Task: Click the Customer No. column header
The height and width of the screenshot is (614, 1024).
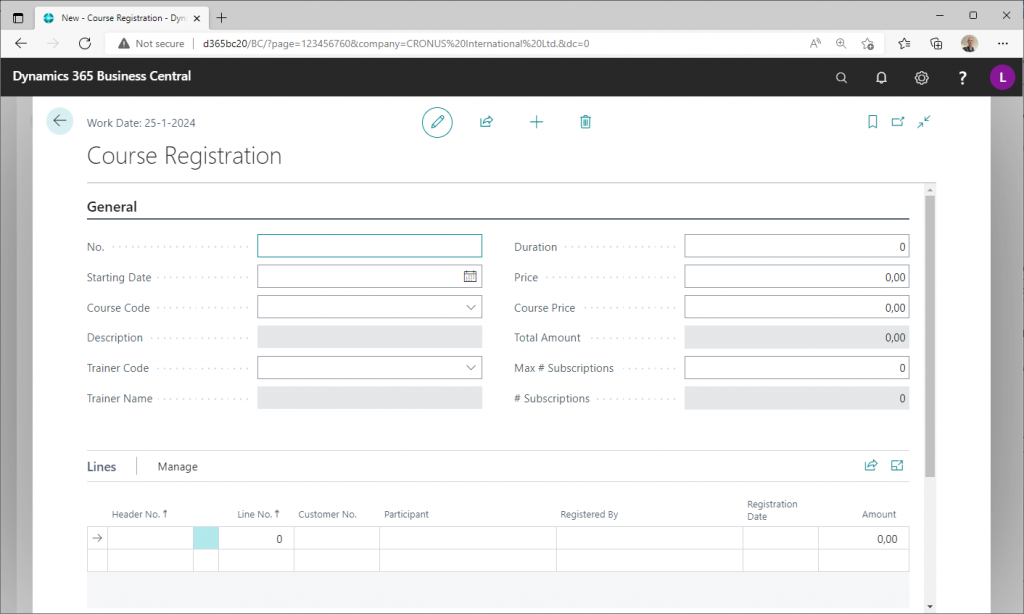Action: click(327, 514)
